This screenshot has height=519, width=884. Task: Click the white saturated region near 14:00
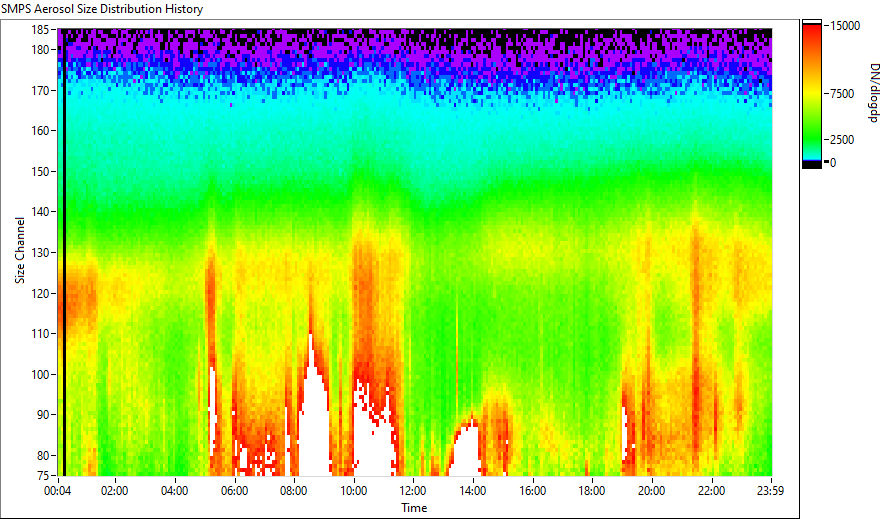[x=466, y=451]
